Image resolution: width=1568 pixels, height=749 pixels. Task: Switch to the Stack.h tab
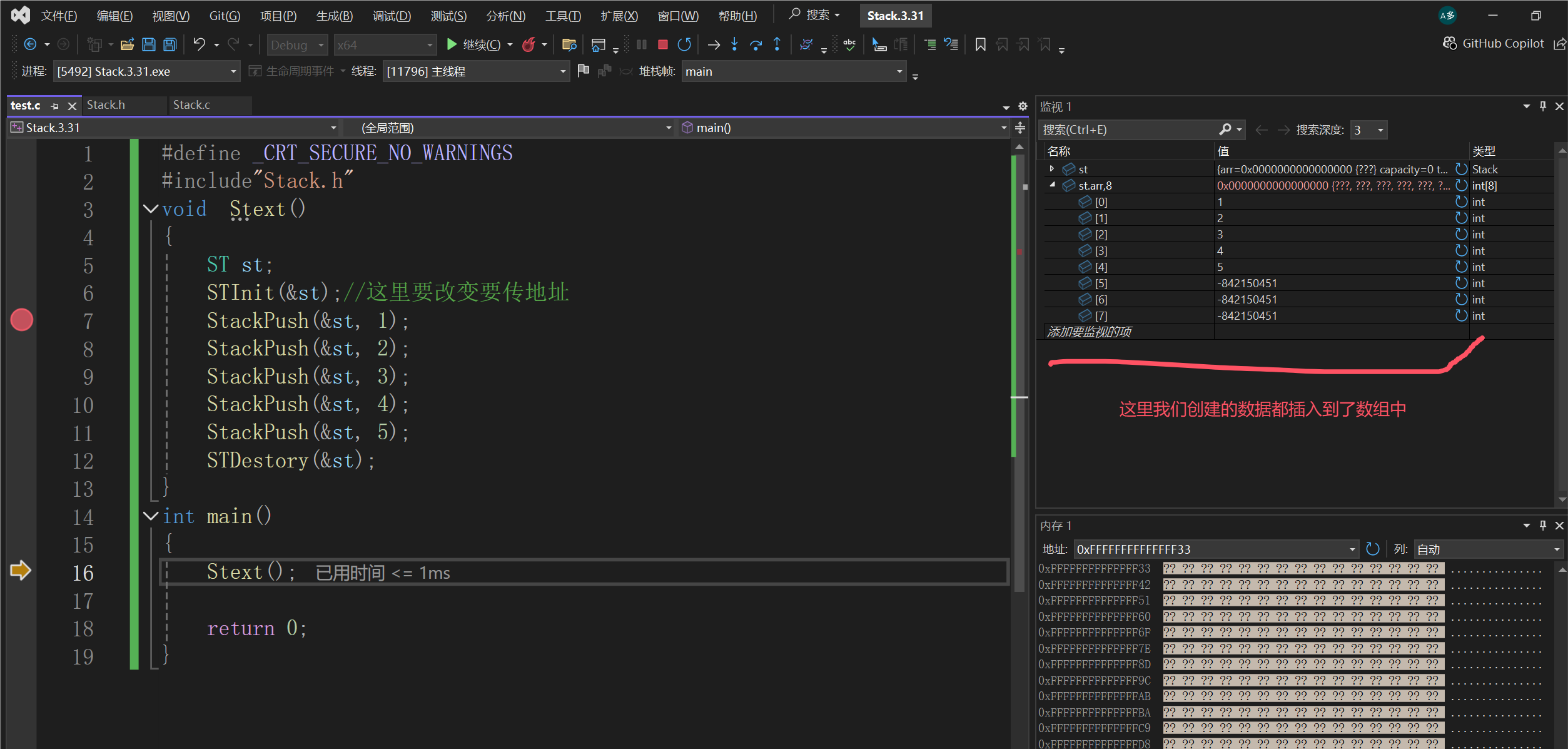106,105
